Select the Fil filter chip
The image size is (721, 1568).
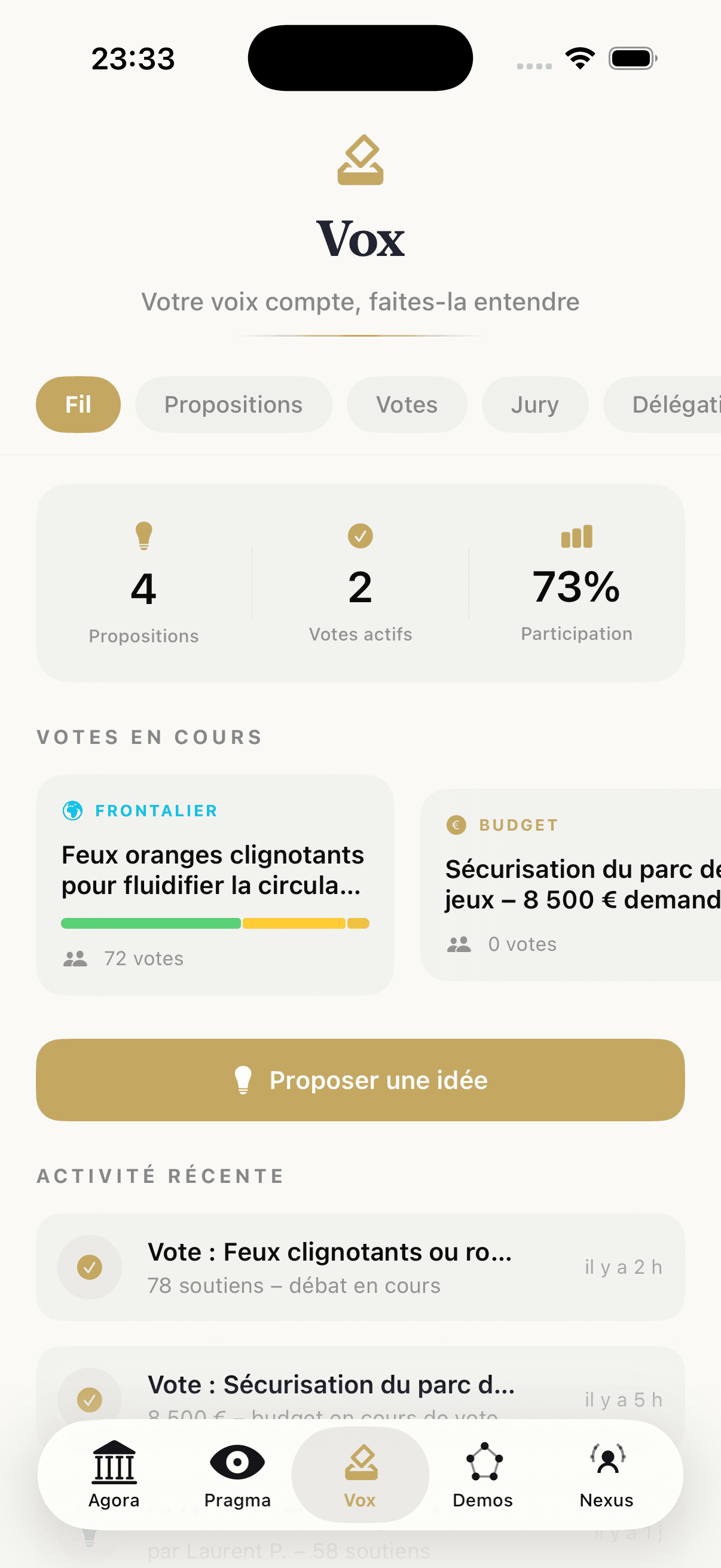(78, 405)
